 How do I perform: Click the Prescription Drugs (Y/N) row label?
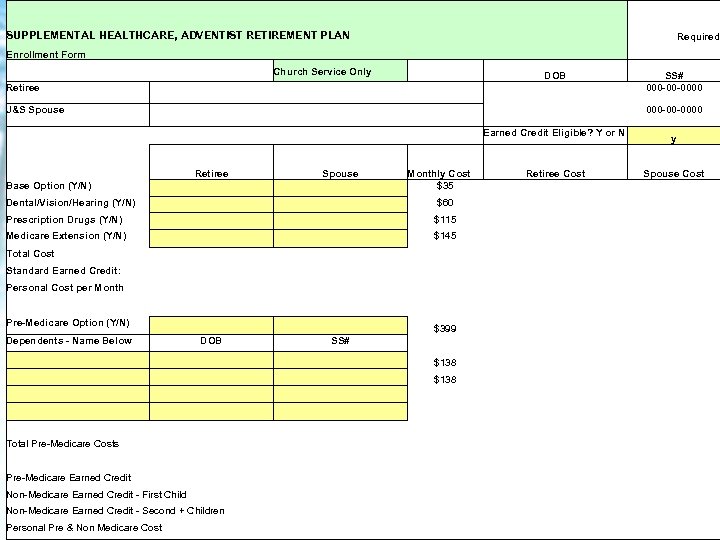point(64,220)
